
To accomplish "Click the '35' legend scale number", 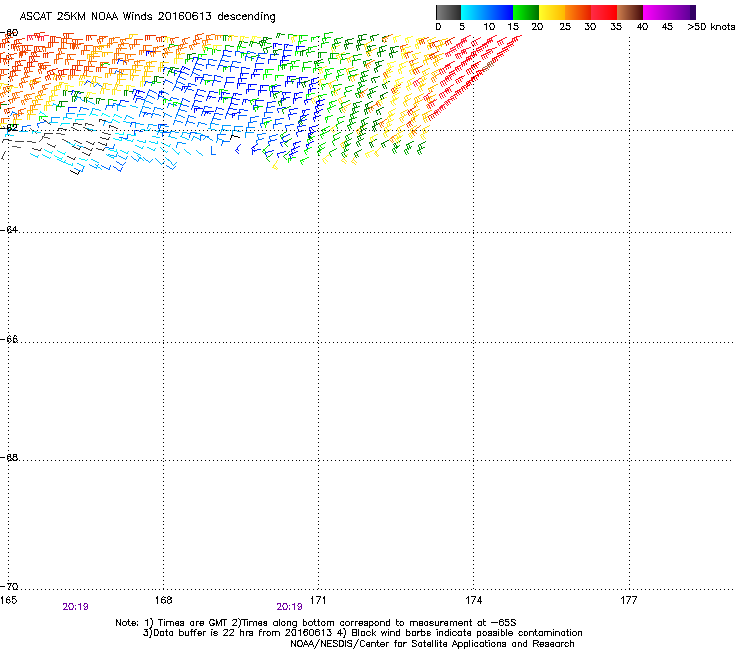I will pos(616,27).
